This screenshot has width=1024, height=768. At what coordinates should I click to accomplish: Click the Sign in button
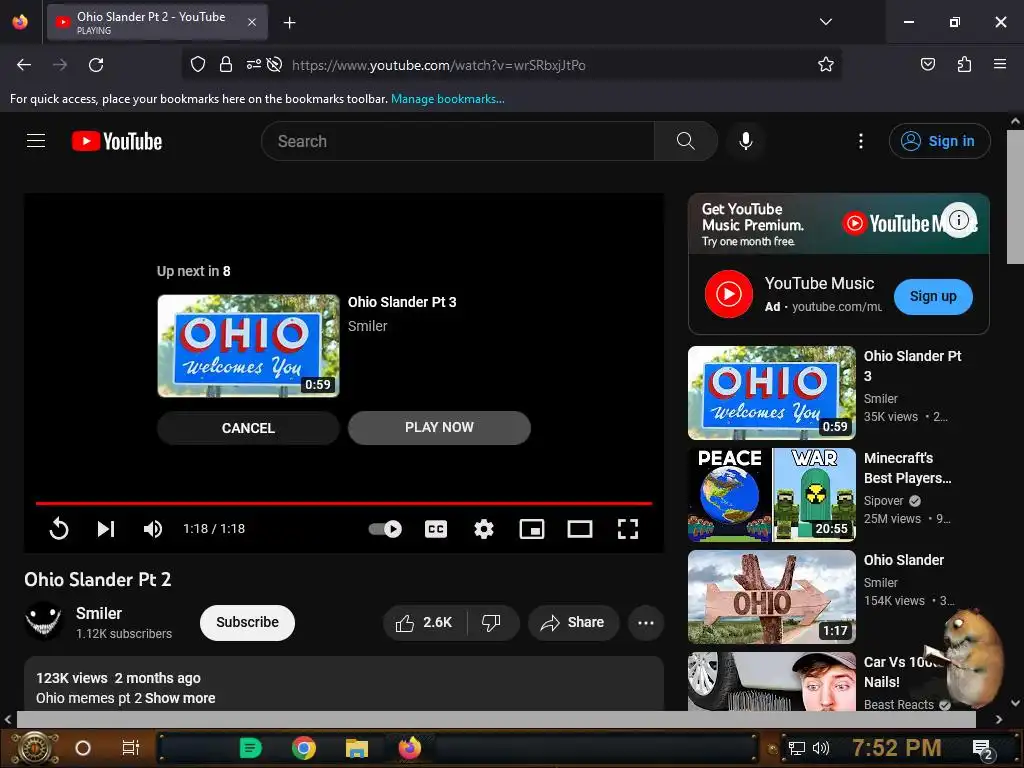tap(939, 141)
